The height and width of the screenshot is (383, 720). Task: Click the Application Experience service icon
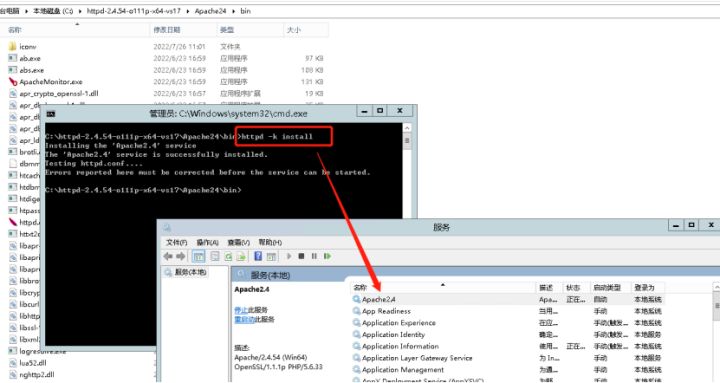(x=356, y=323)
